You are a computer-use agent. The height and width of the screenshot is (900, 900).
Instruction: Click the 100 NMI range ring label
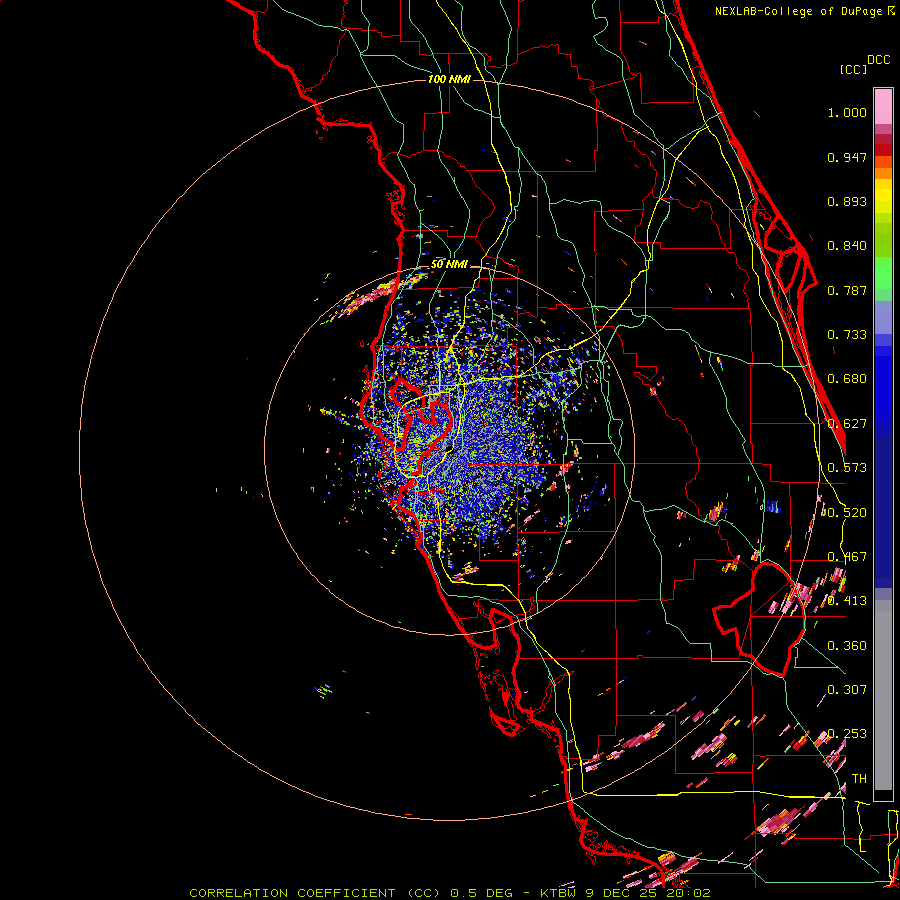(x=449, y=79)
